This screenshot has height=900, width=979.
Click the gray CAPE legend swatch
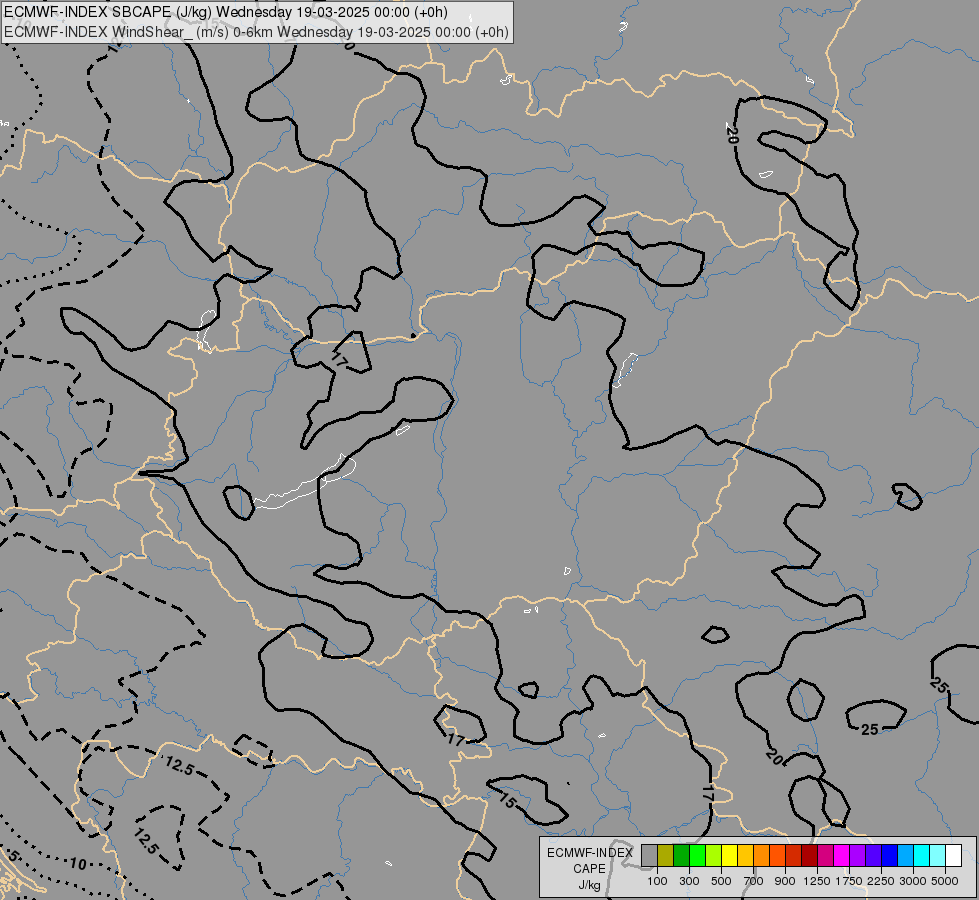[x=649, y=856]
